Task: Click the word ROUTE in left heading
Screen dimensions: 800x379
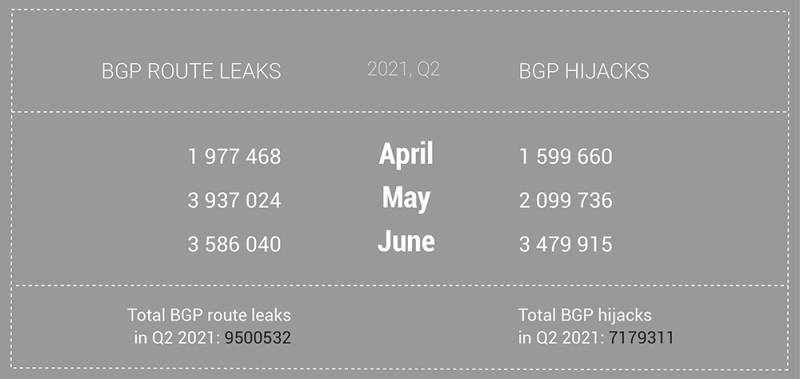Action: [180, 71]
